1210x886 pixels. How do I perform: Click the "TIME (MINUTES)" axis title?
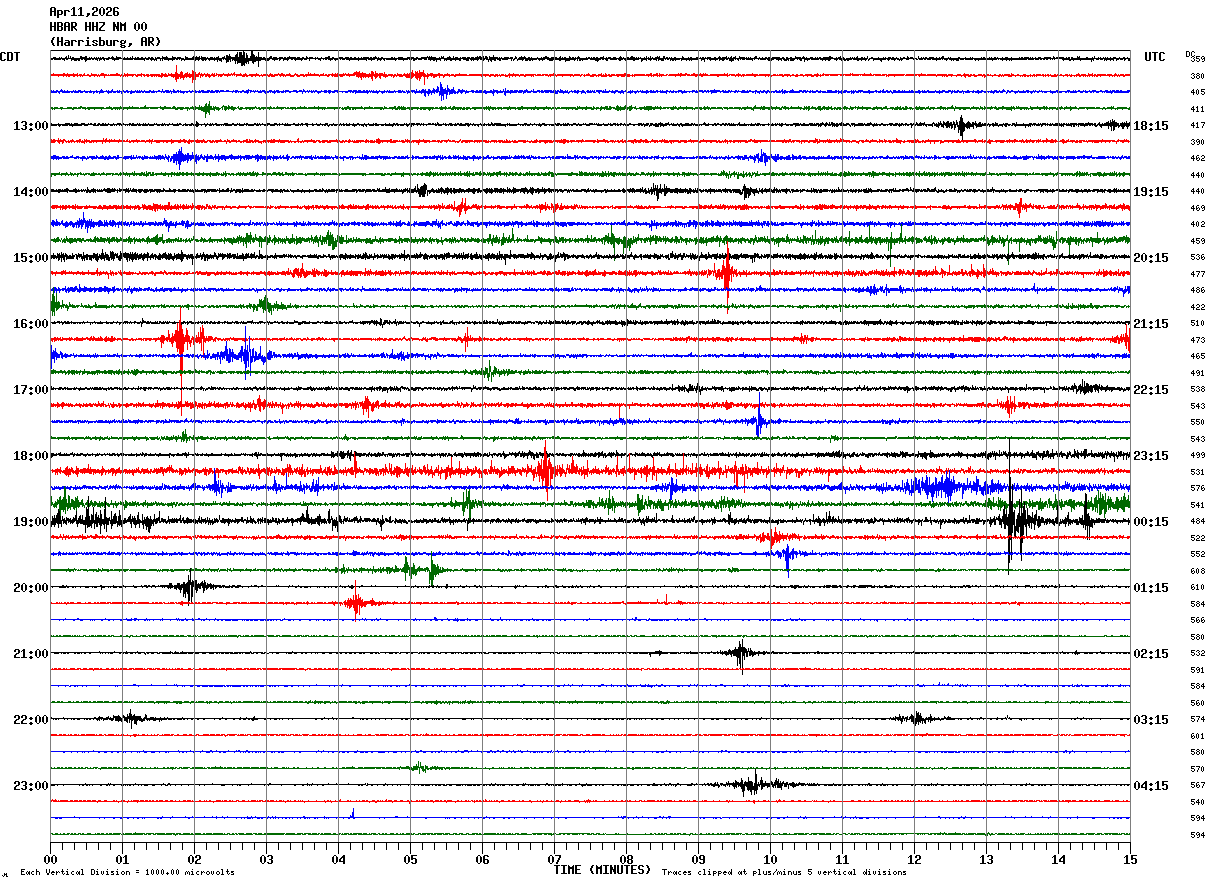(602, 870)
